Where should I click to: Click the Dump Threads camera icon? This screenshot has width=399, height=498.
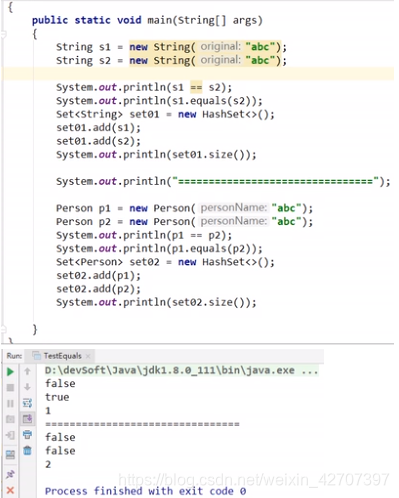tap(10, 419)
